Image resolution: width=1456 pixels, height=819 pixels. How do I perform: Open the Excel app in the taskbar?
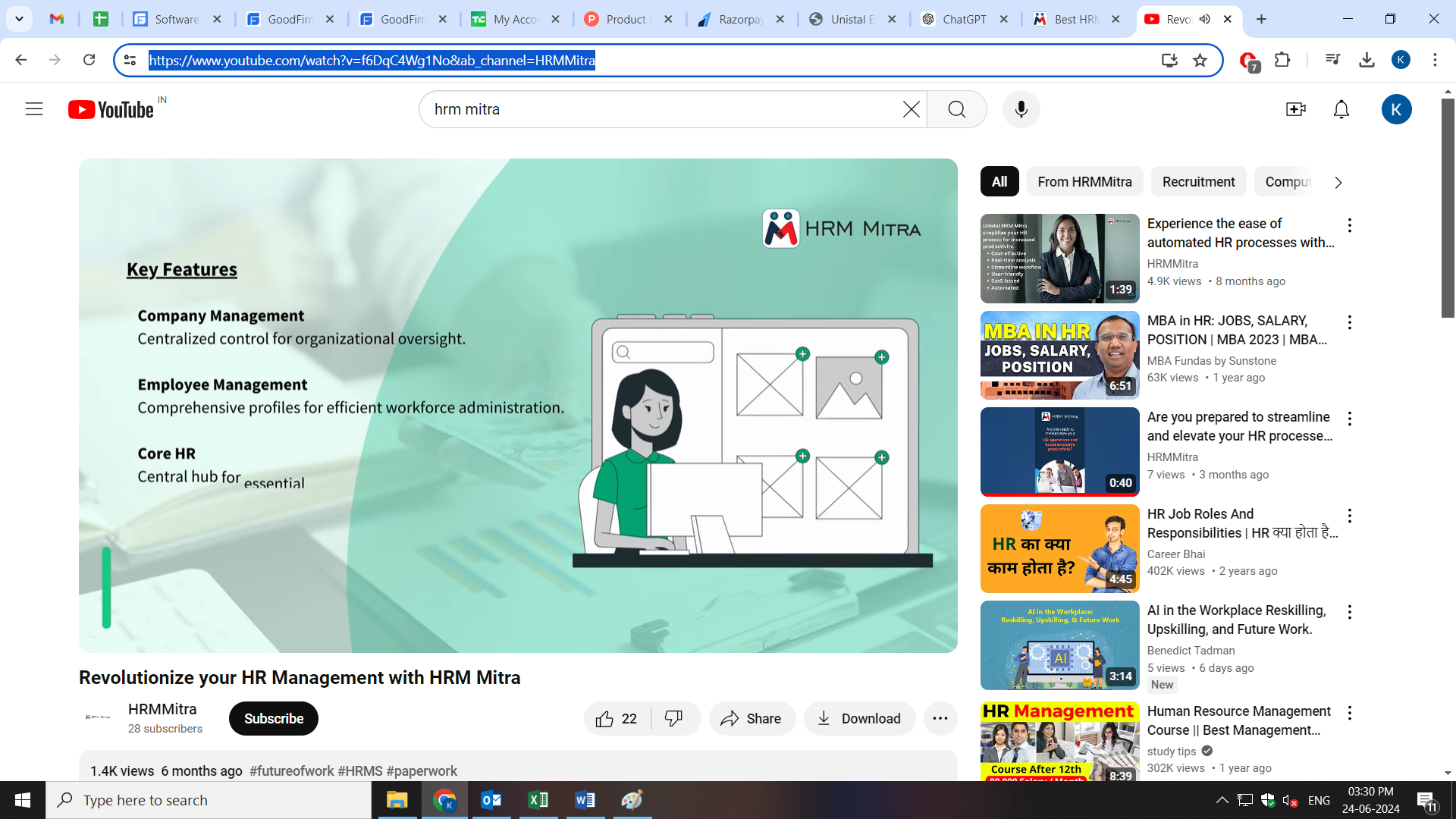pos(538,800)
